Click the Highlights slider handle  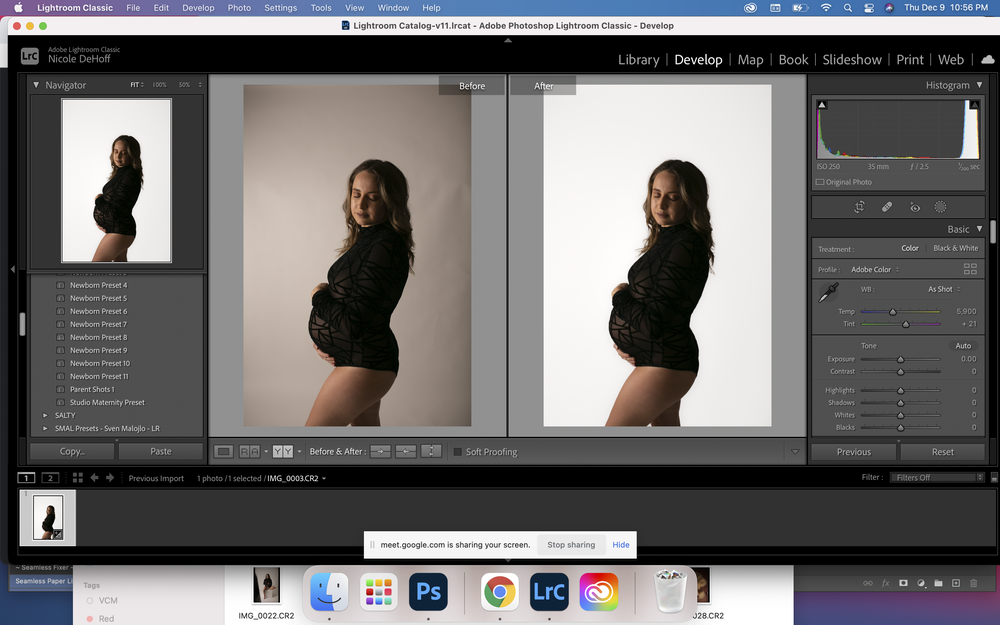pyautogui.click(x=901, y=390)
